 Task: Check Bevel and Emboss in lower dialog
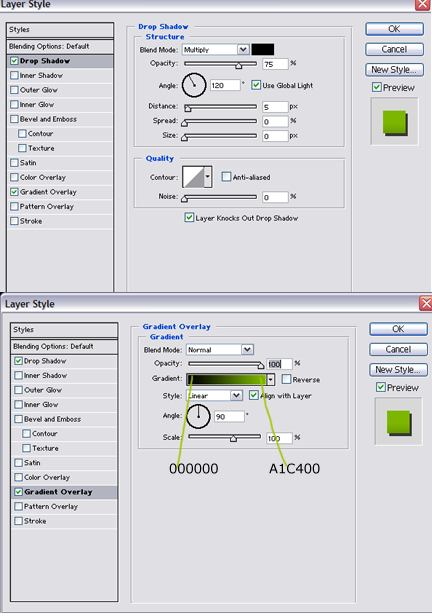18,419
